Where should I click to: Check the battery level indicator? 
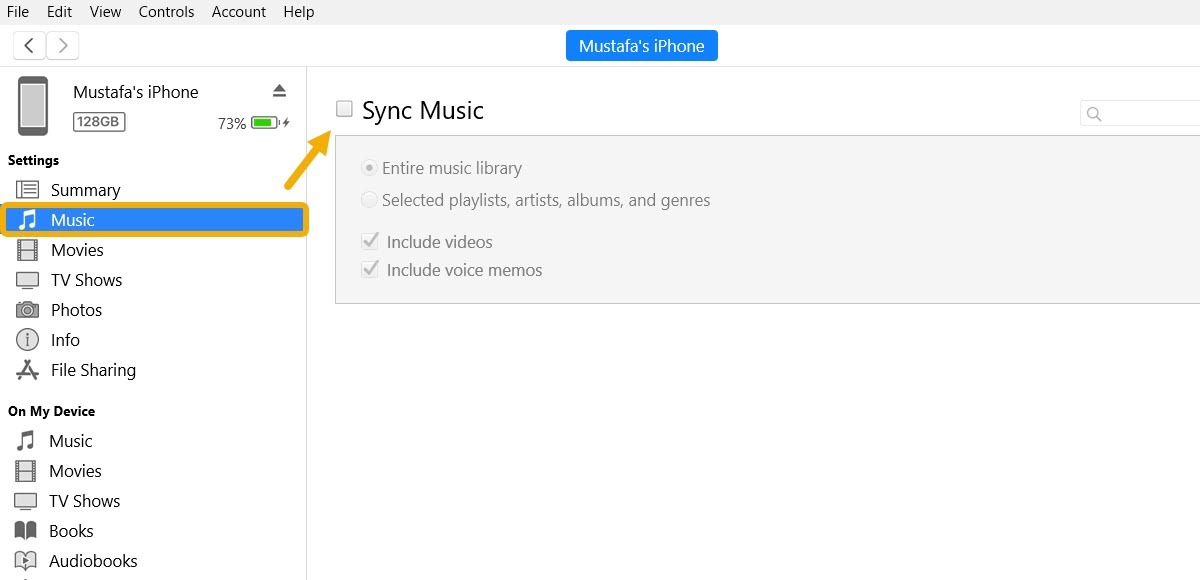[x=266, y=122]
